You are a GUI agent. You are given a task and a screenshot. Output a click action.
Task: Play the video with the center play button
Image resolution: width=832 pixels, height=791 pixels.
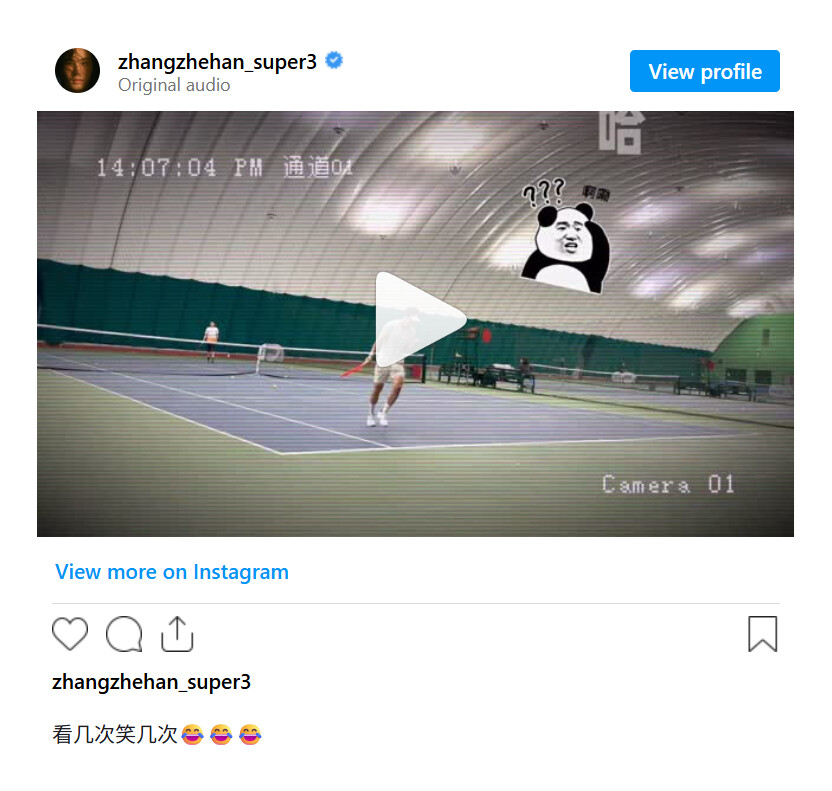point(421,319)
